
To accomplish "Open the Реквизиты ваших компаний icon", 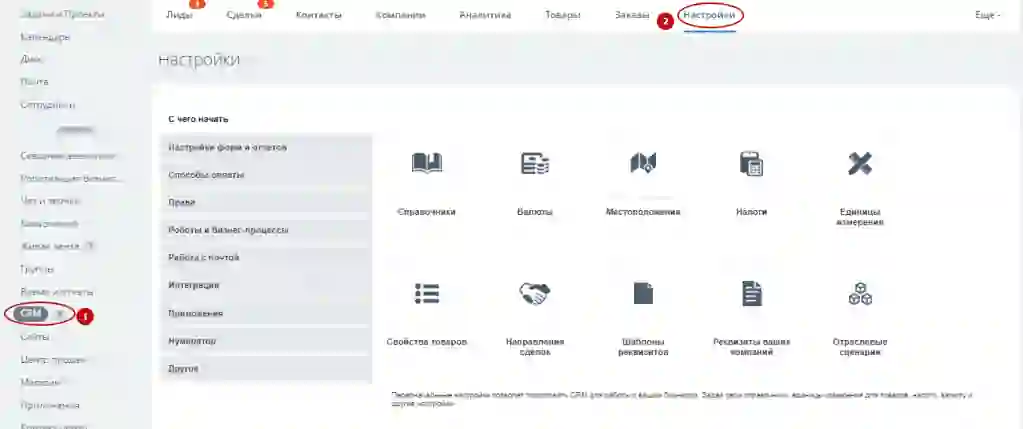I will (x=752, y=293).
